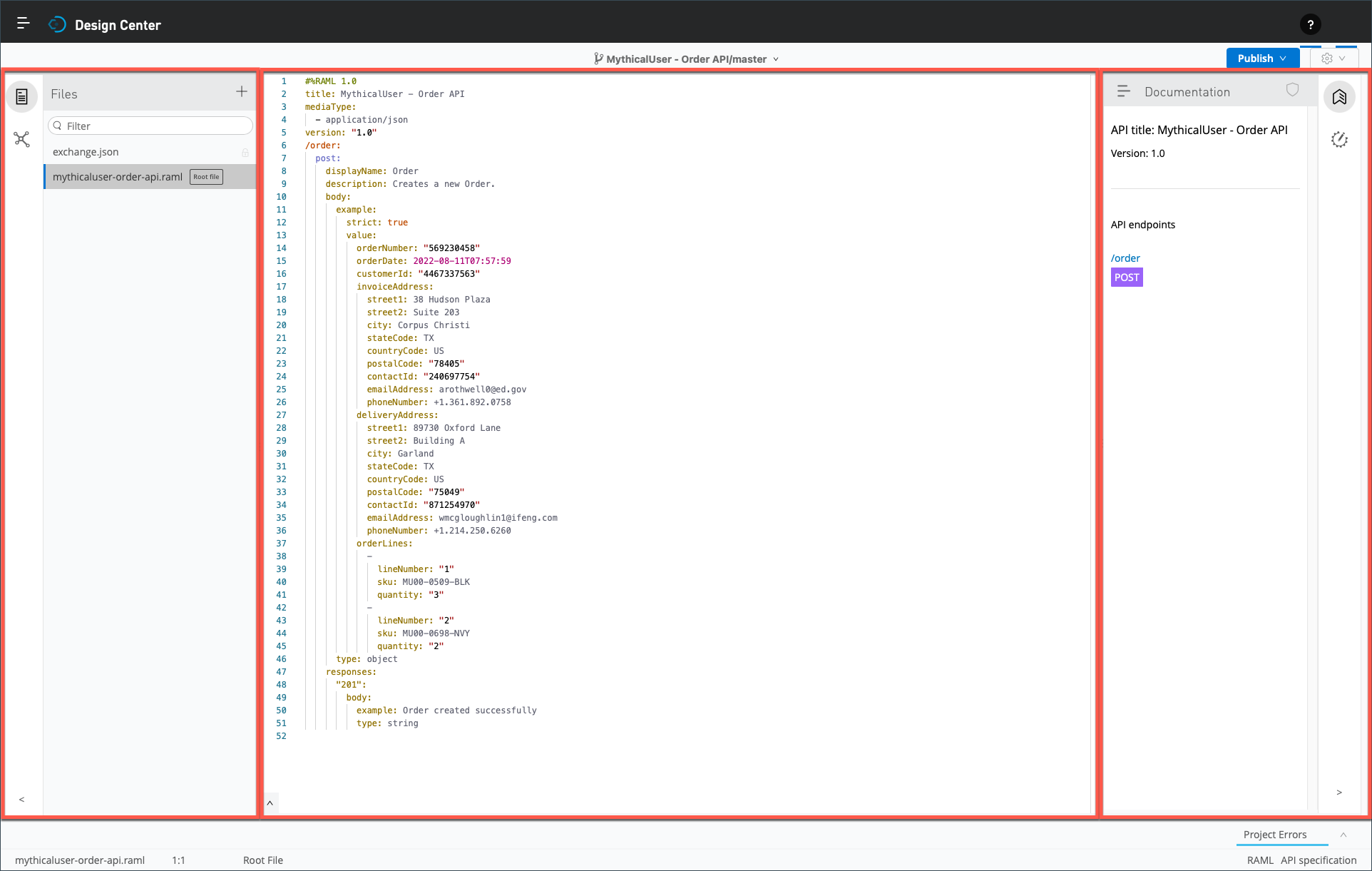Click the Publish button

point(1262,58)
